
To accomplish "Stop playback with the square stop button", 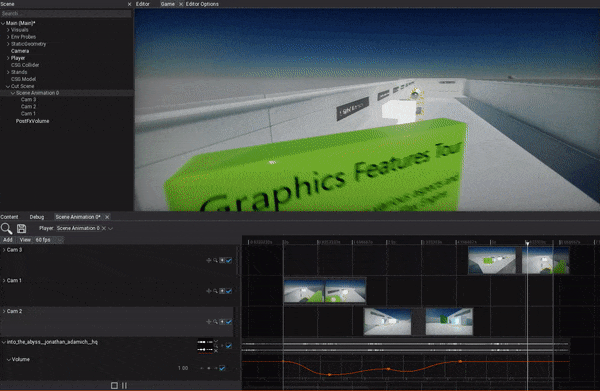I will [x=114, y=385].
